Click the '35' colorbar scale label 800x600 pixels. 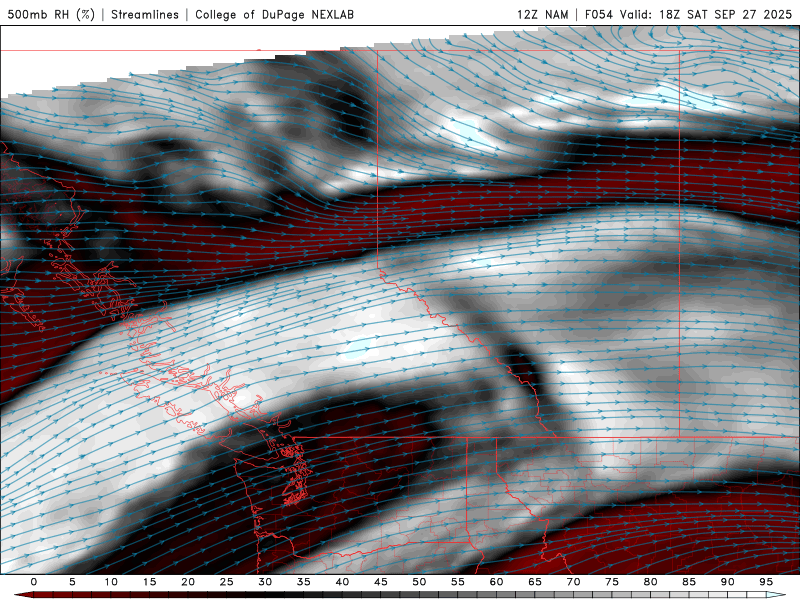point(304,582)
